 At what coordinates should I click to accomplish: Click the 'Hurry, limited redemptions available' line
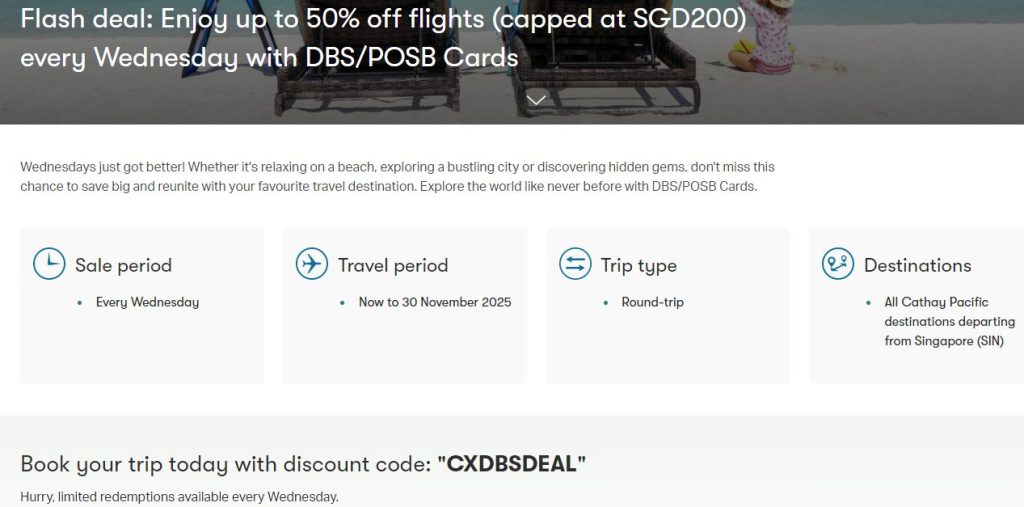(x=179, y=497)
